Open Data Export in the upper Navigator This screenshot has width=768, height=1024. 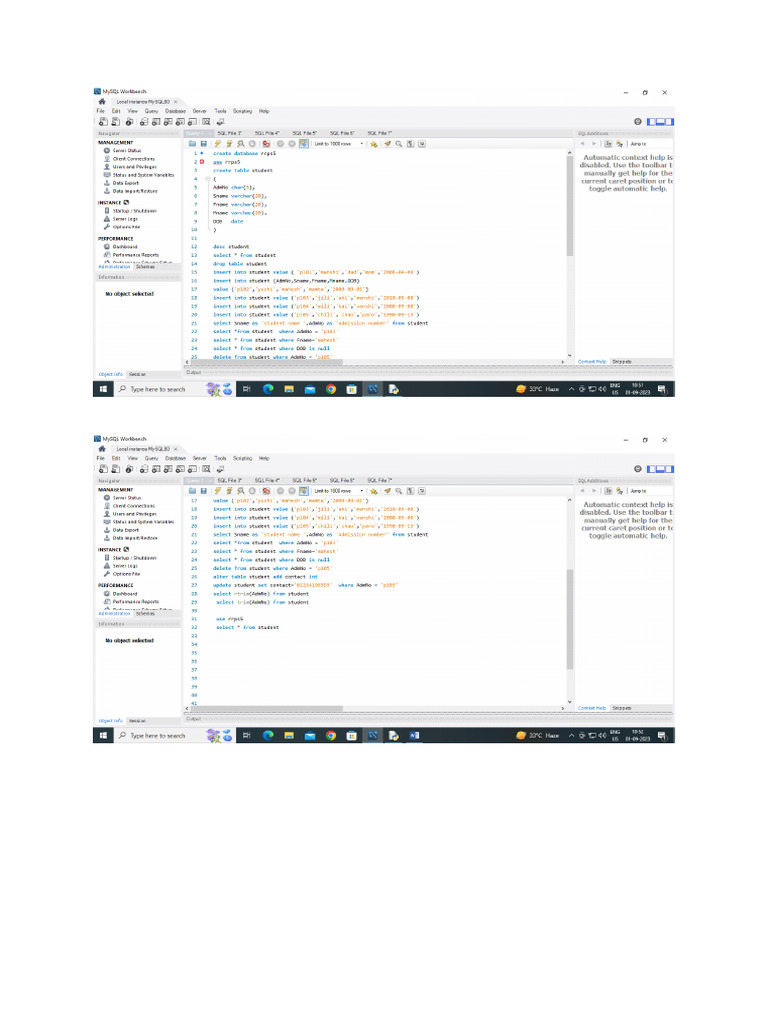[x=125, y=183]
